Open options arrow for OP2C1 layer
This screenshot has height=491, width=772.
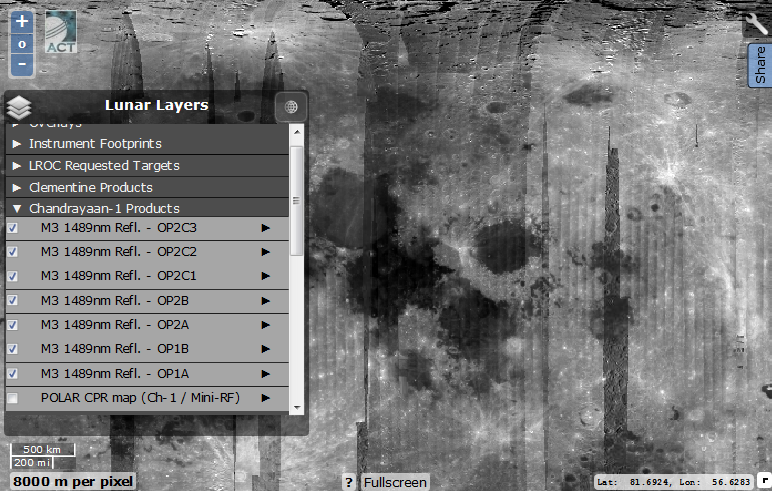pyautogui.click(x=265, y=276)
